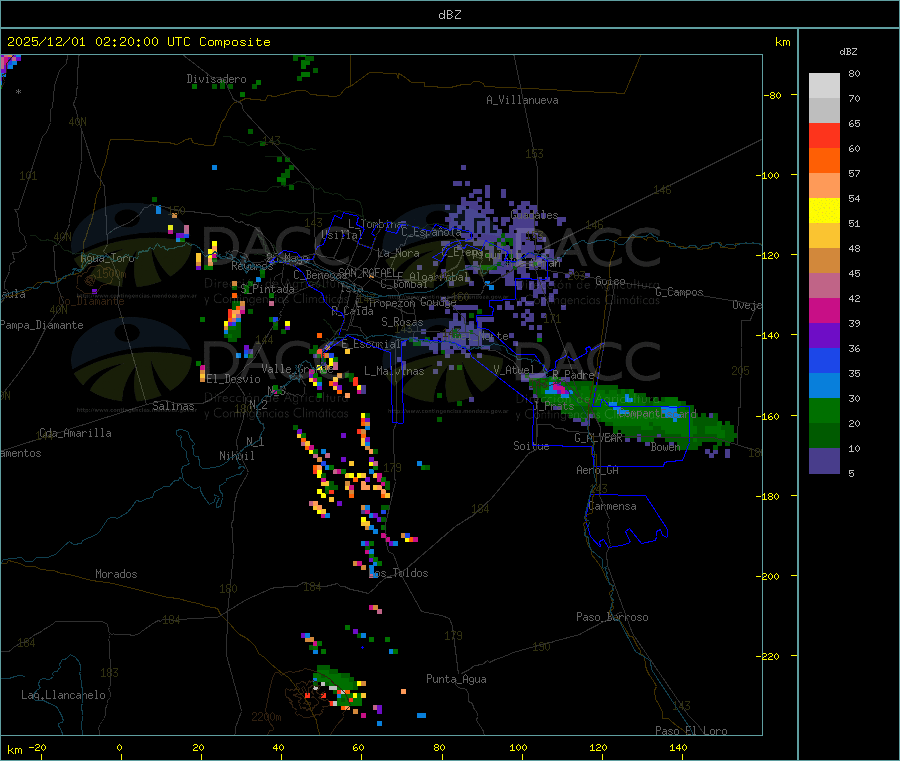Select the 'R_Padre' map label
900x761 pixels.
point(573,375)
